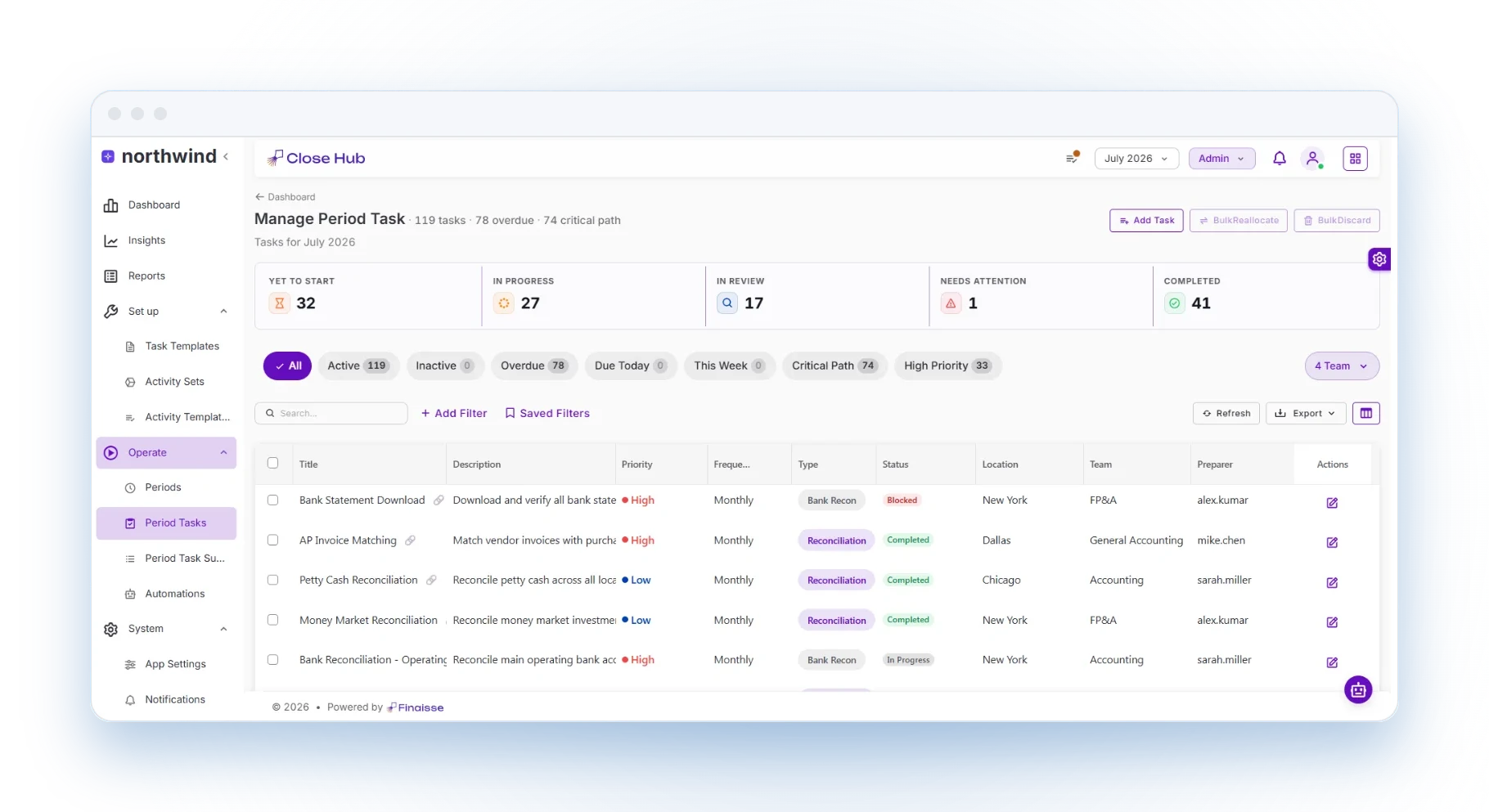This screenshot has height=812, width=1489.
Task: Click the task Search field
Action: coord(331,414)
